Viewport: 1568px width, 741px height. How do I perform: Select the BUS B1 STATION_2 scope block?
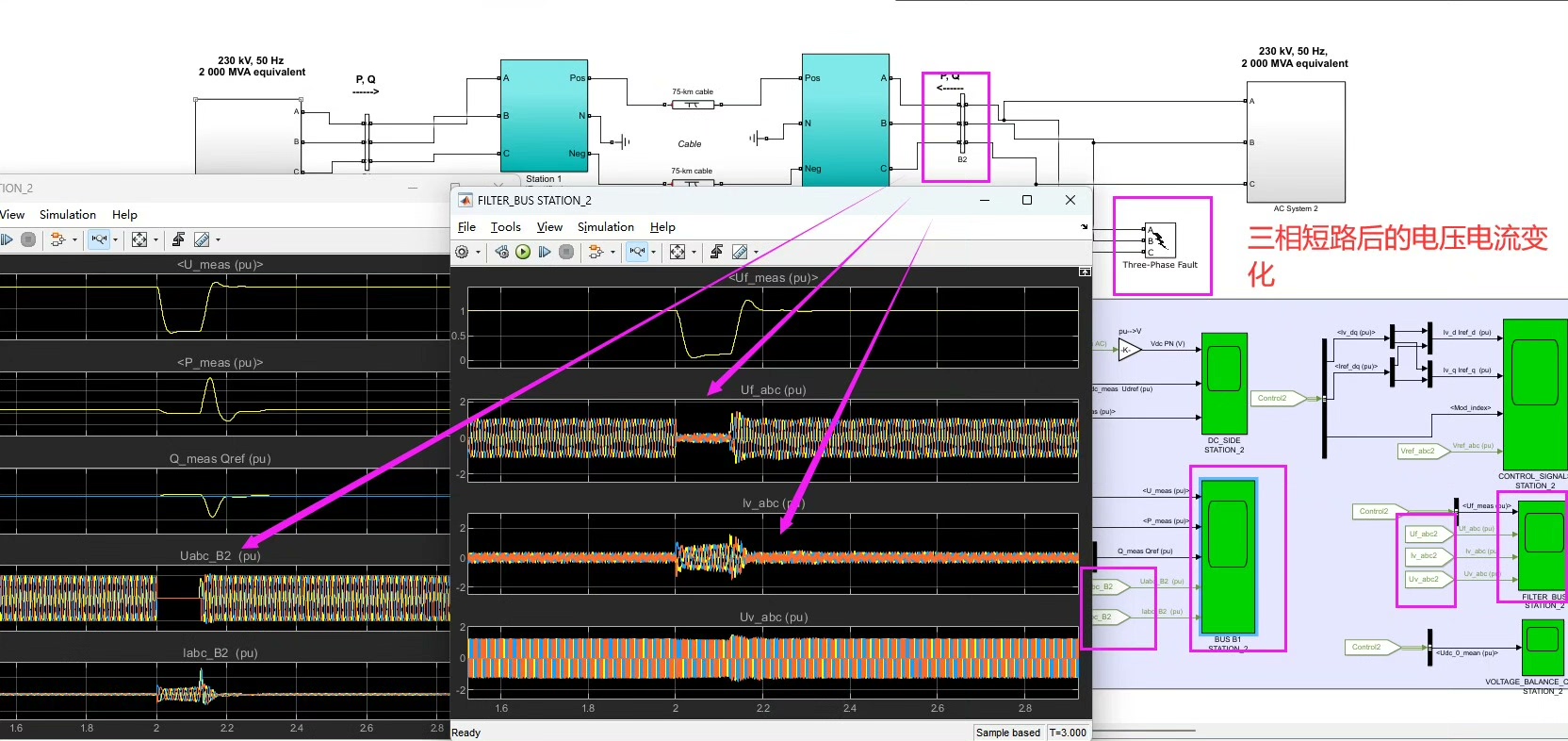pyautogui.click(x=1228, y=556)
